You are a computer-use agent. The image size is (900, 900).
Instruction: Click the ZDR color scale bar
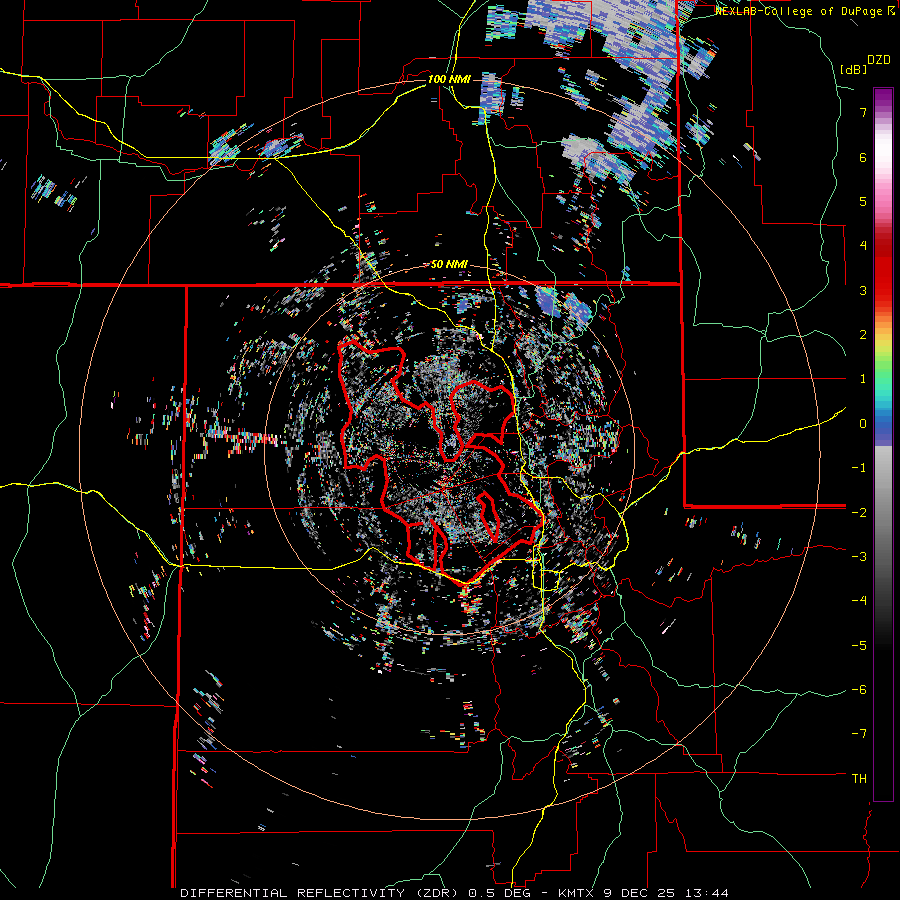coord(883,445)
